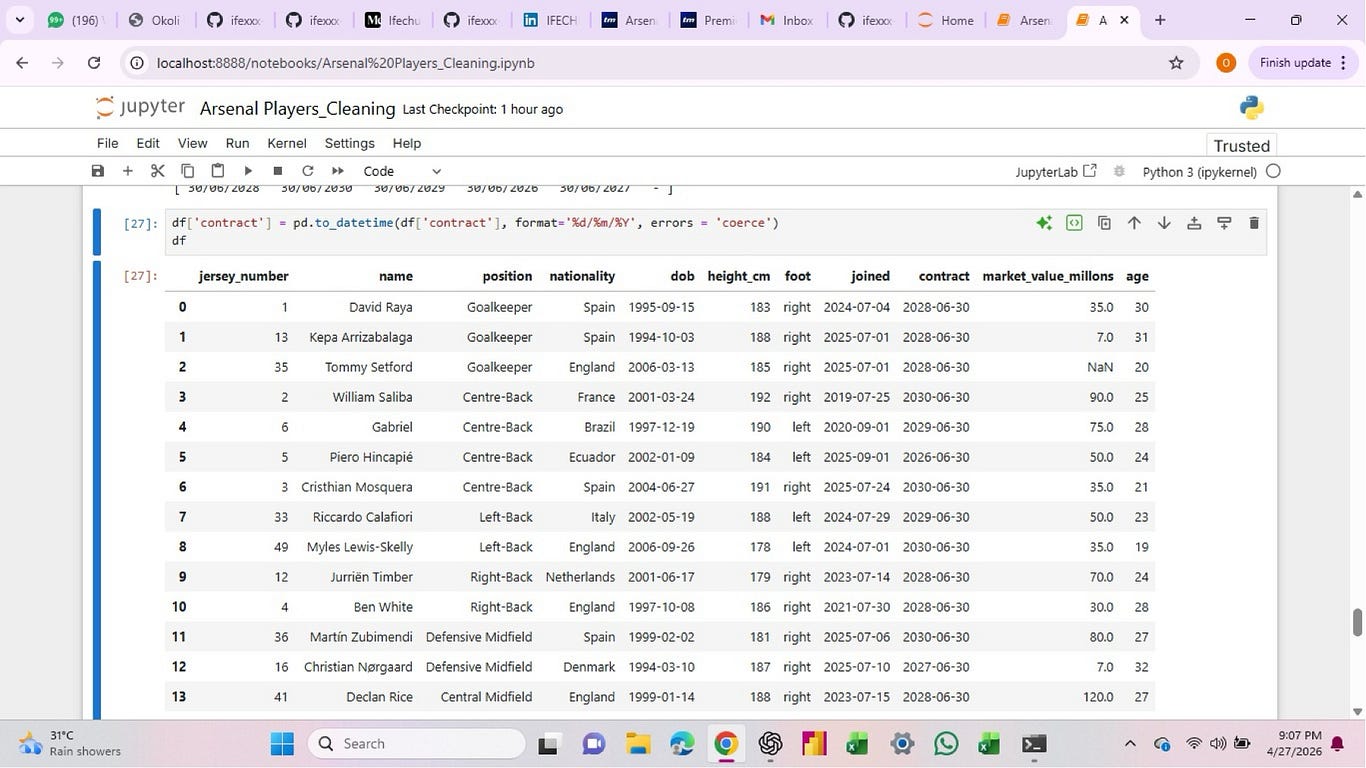Click the debugger bug icon near JupyterLab
1366x768 pixels.
pos(1119,171)
